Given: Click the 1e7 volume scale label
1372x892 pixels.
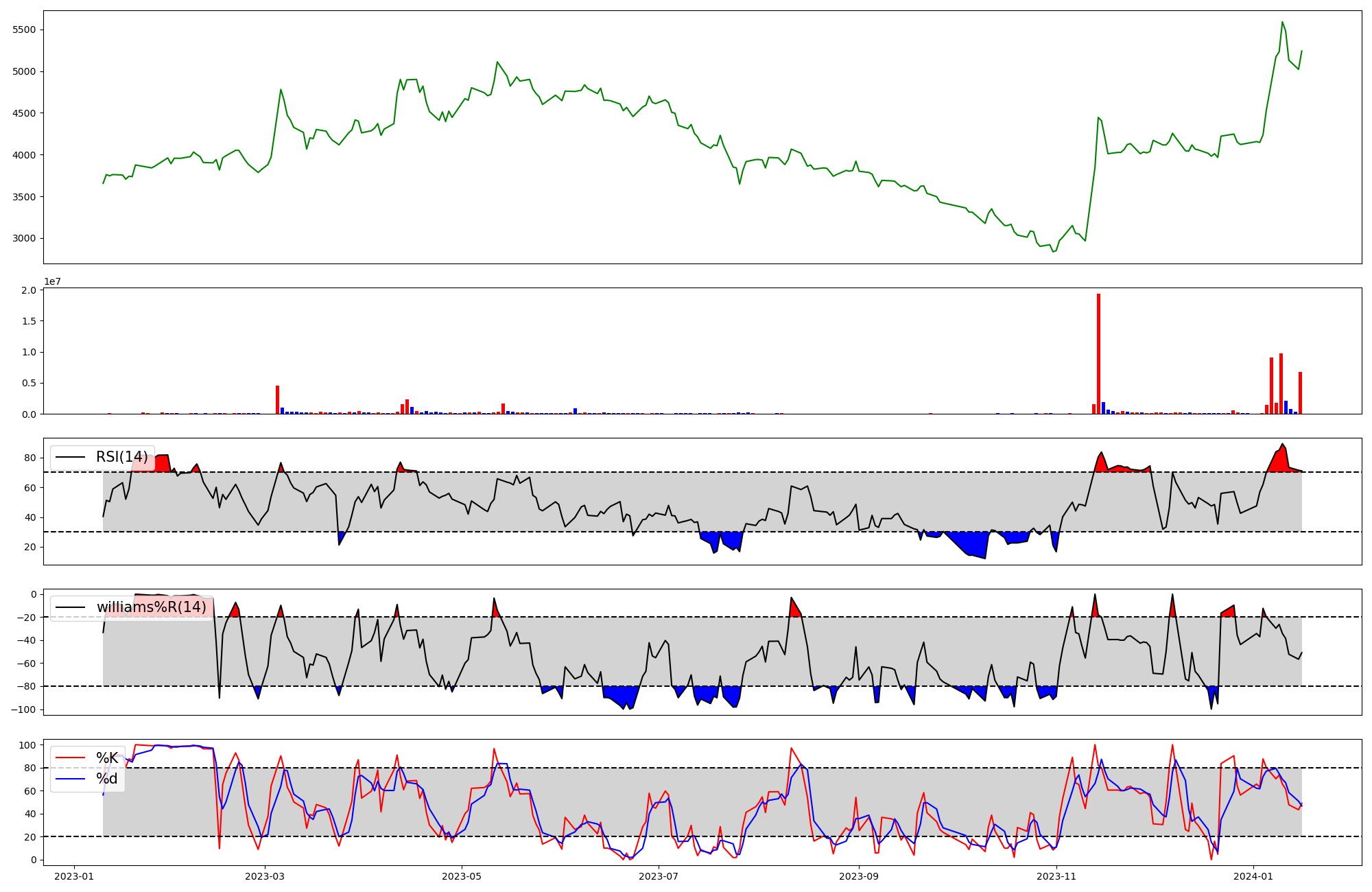Looking at the screenshot, I should 52,282.
